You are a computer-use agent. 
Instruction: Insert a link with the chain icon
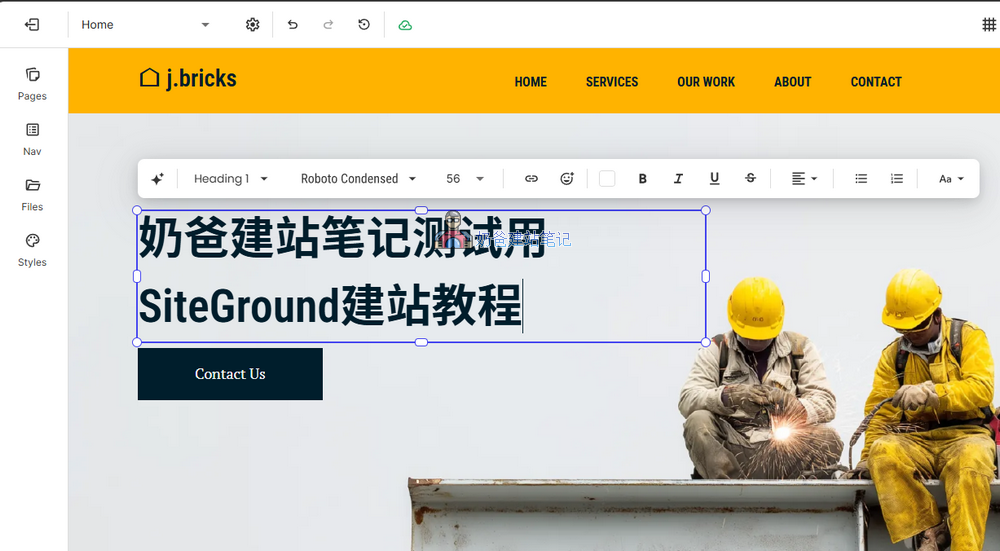(531, 179)
